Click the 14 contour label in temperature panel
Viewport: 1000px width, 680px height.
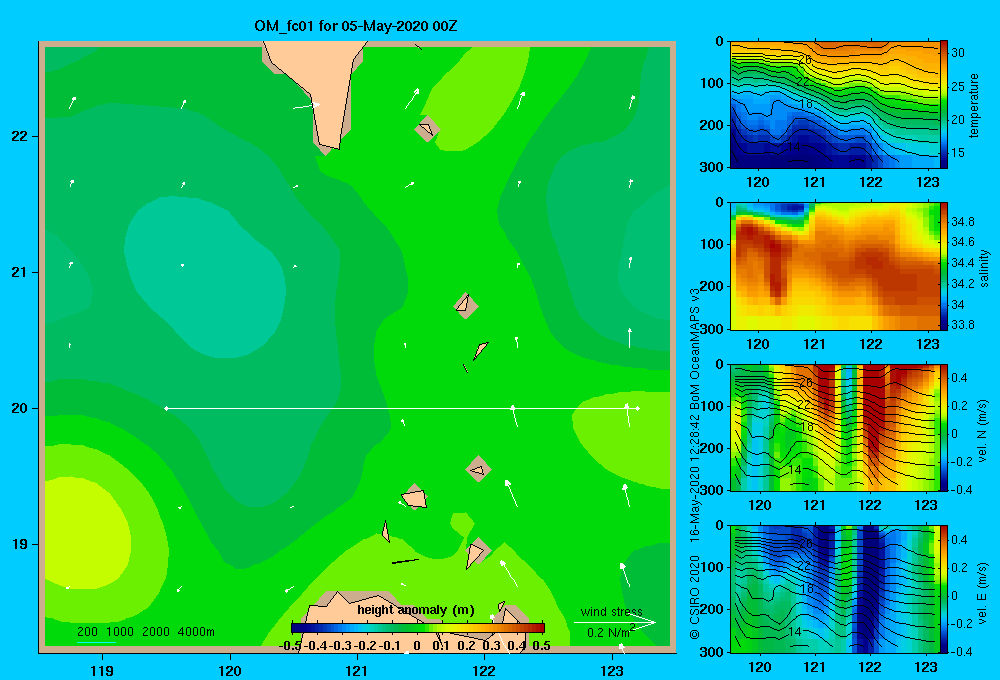[794, 147]
